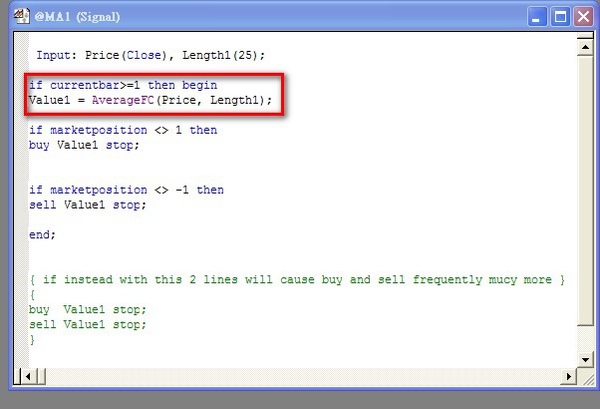Click the 'if marketposition <> -1 then' line
Screen dimensions: 600x409
127,190
